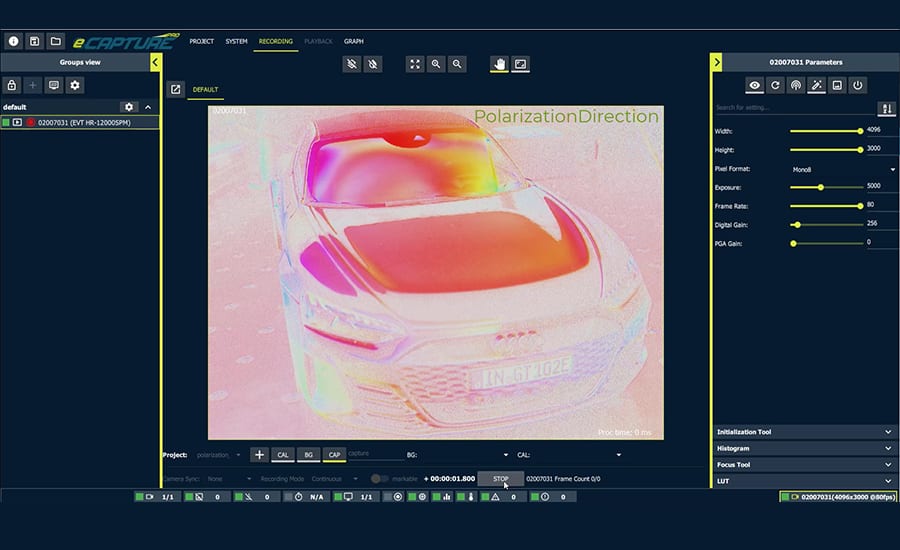
Task: Click the magic wand icon in Parameters
Action: (x=817, y=86)
